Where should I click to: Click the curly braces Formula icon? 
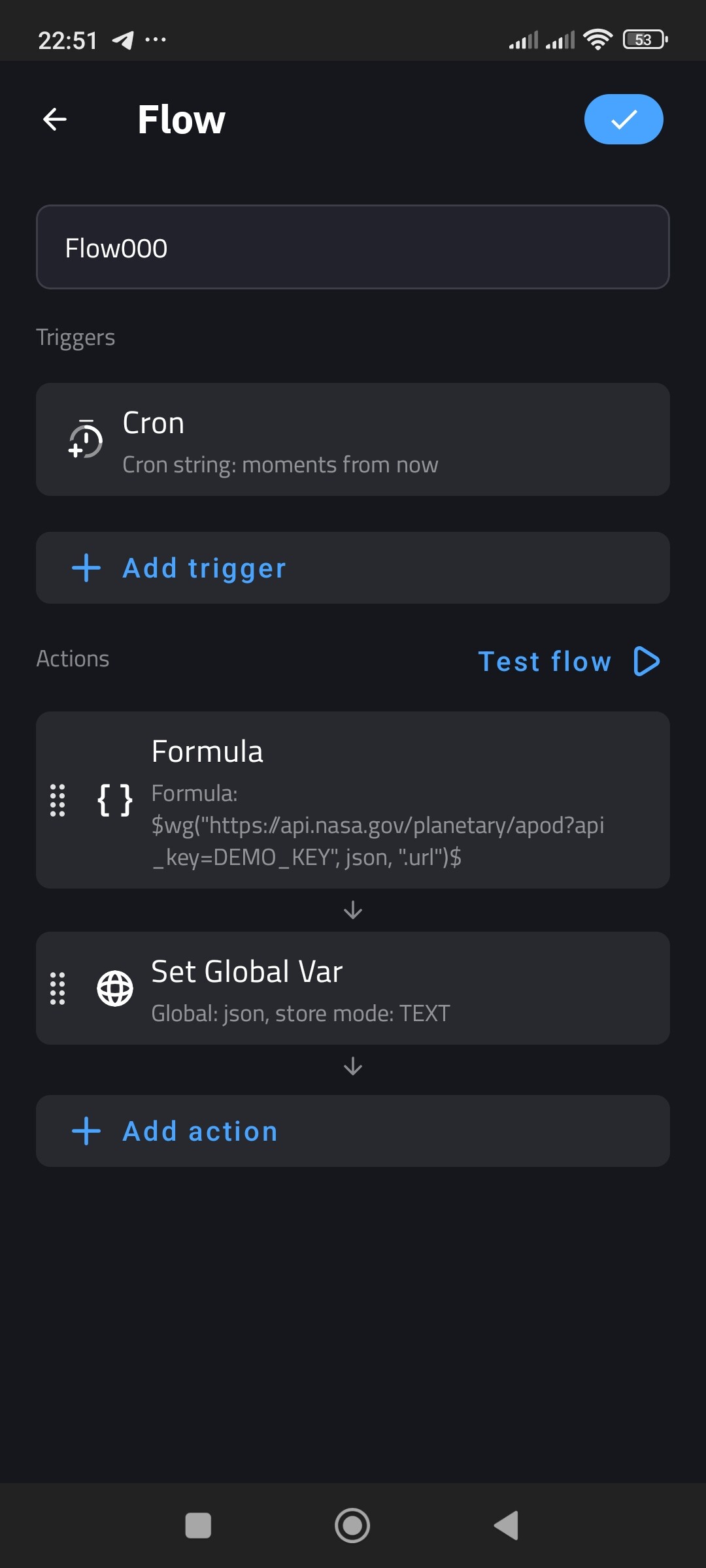click(115, 800)
